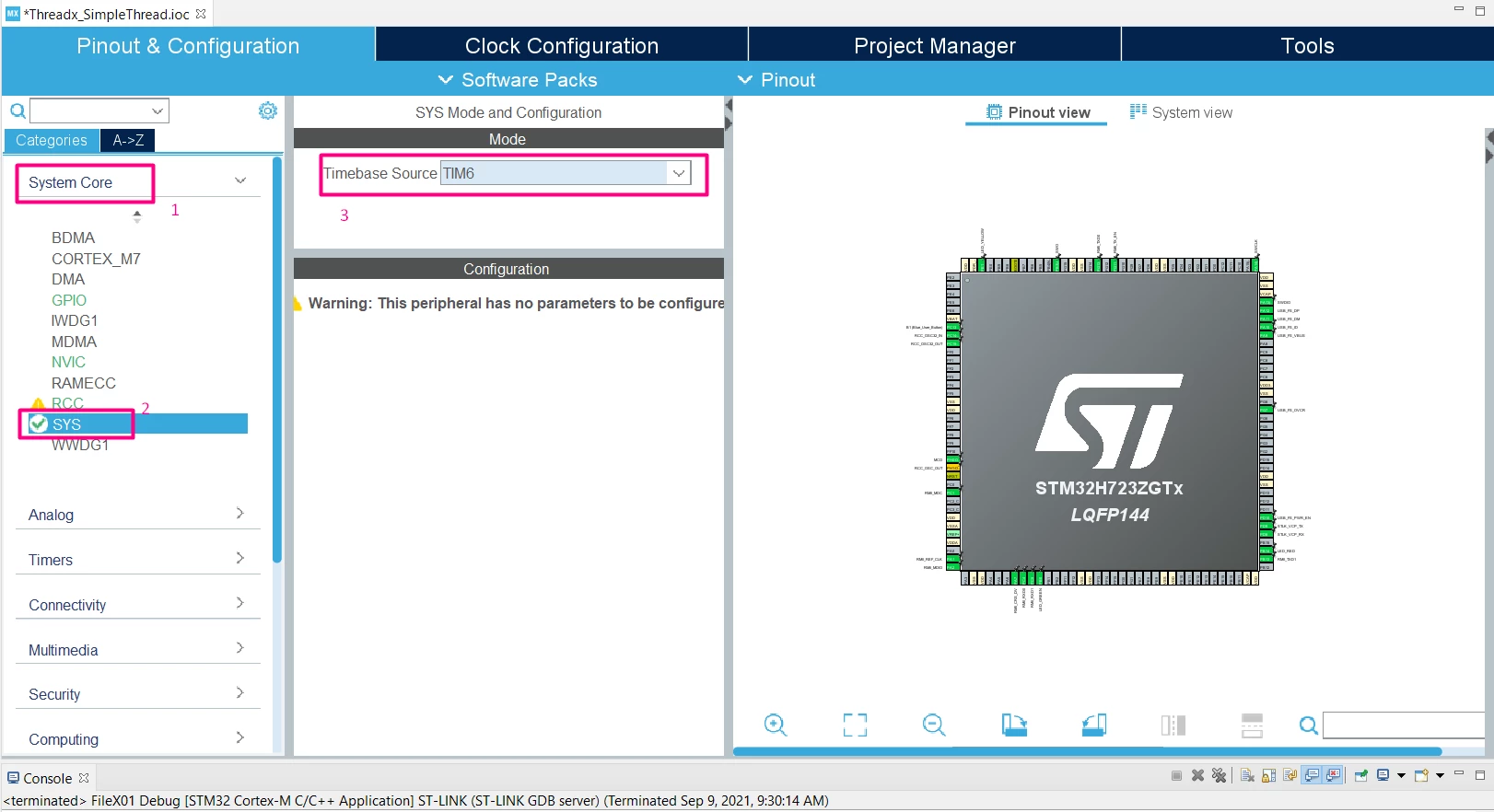Select RAMECC peripheral

click(84, 383)
